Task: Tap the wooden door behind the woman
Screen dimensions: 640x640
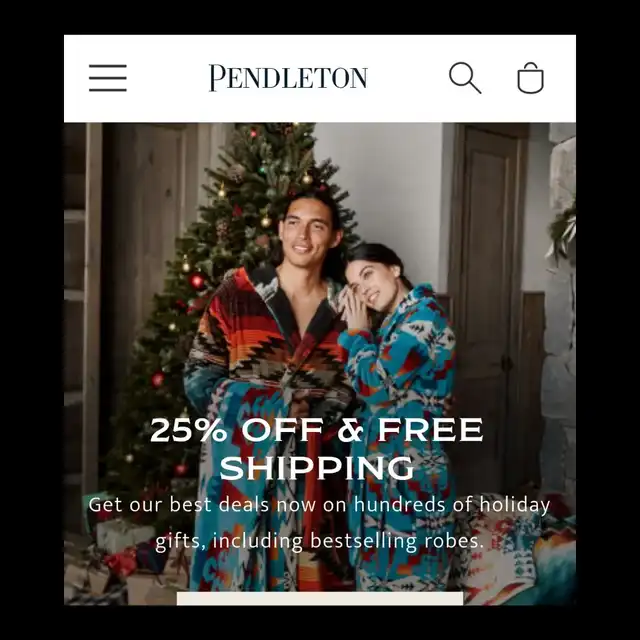Action: [488, 286]
